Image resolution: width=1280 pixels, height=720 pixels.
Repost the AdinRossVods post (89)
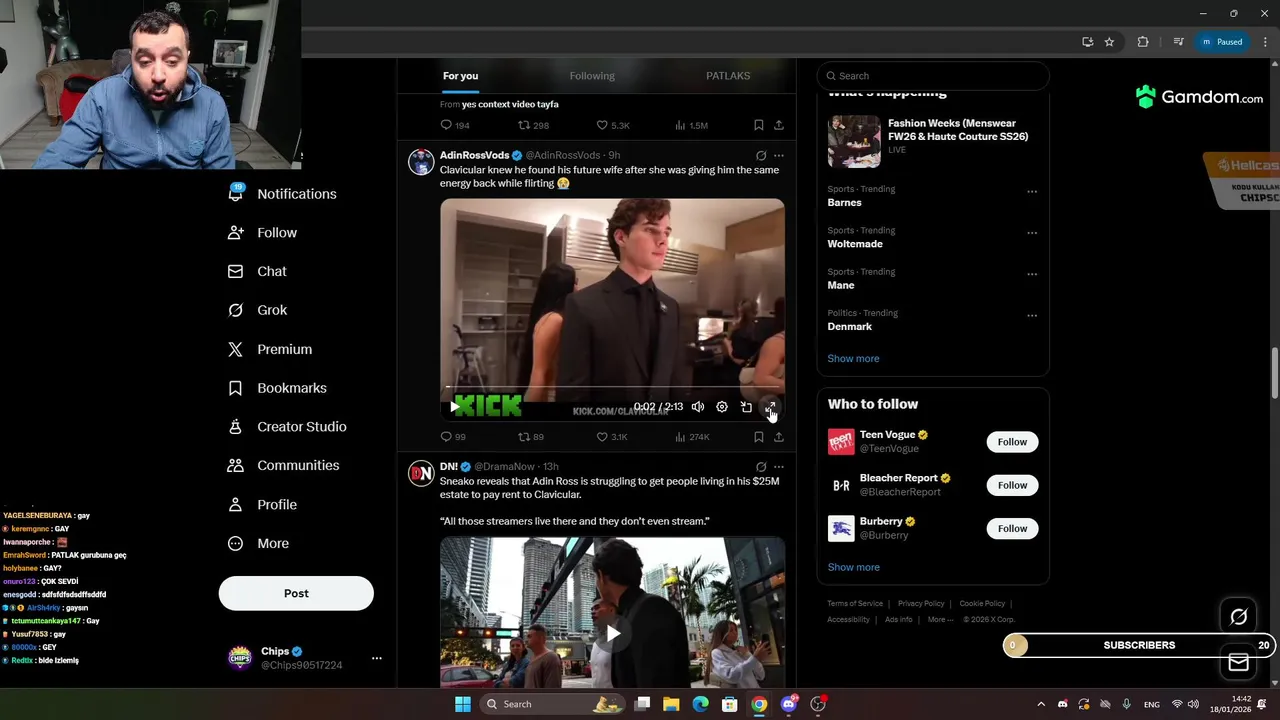pyautogui.click(x=531, y=437)
